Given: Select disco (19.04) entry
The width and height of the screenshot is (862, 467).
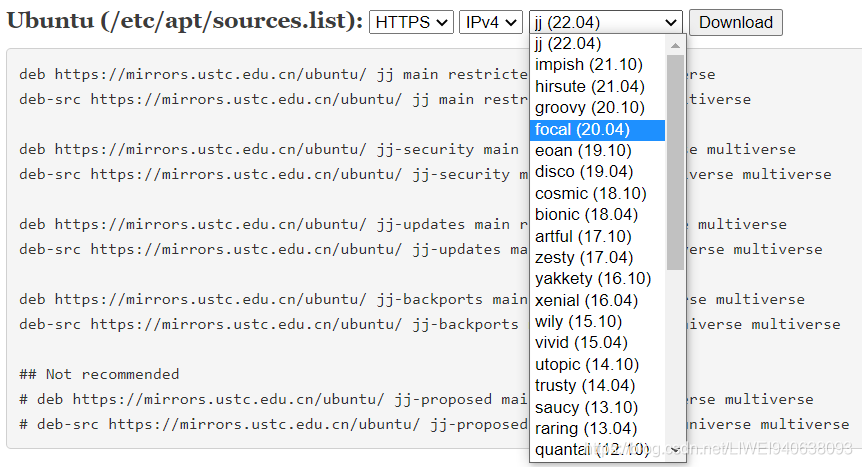Looking at the screenshot, I should 597,172.
